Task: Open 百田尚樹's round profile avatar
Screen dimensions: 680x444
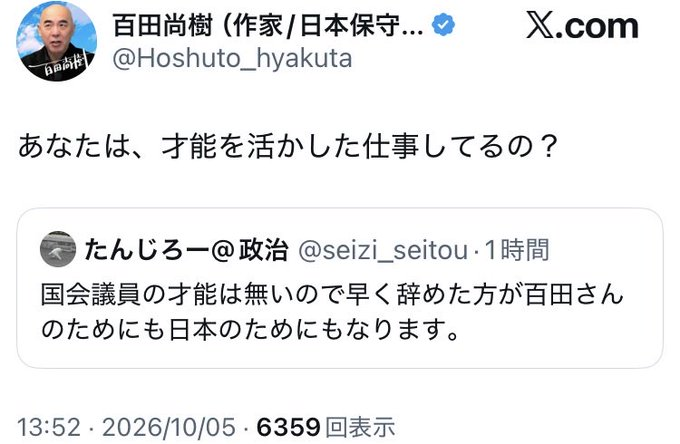Action: coord(57,41)
